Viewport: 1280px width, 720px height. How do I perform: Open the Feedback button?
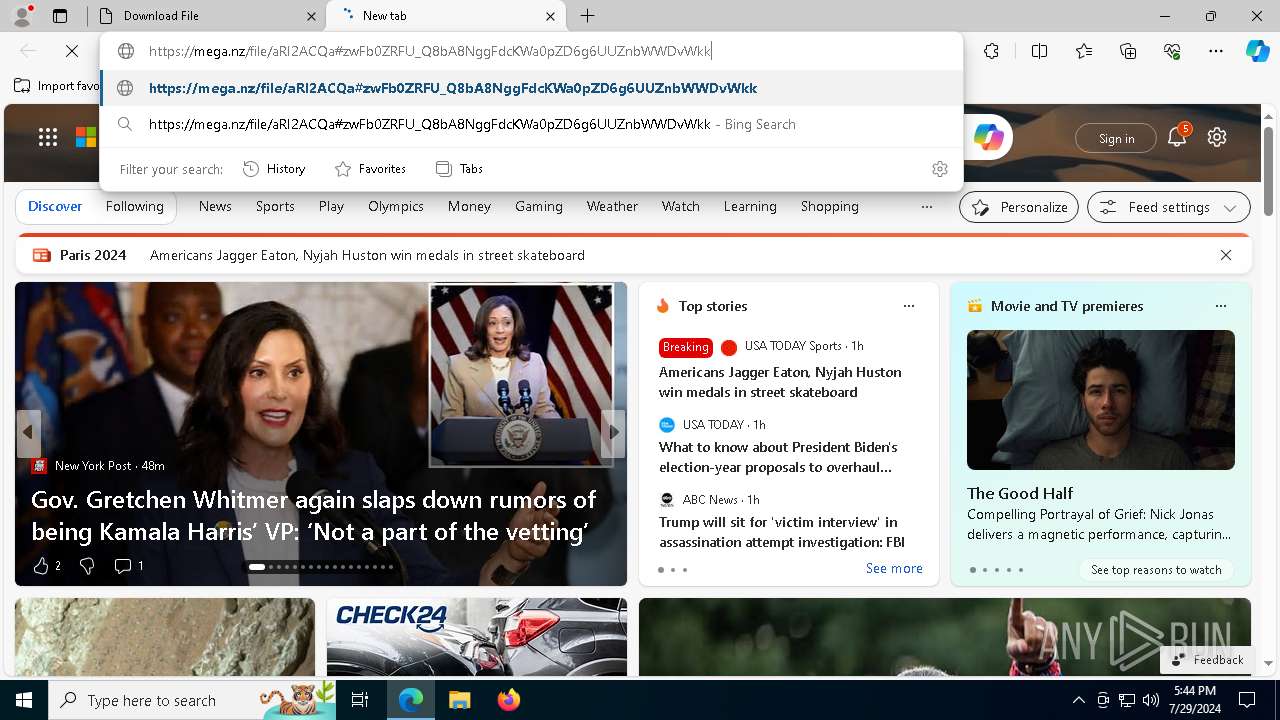(x=1207, y=659)
